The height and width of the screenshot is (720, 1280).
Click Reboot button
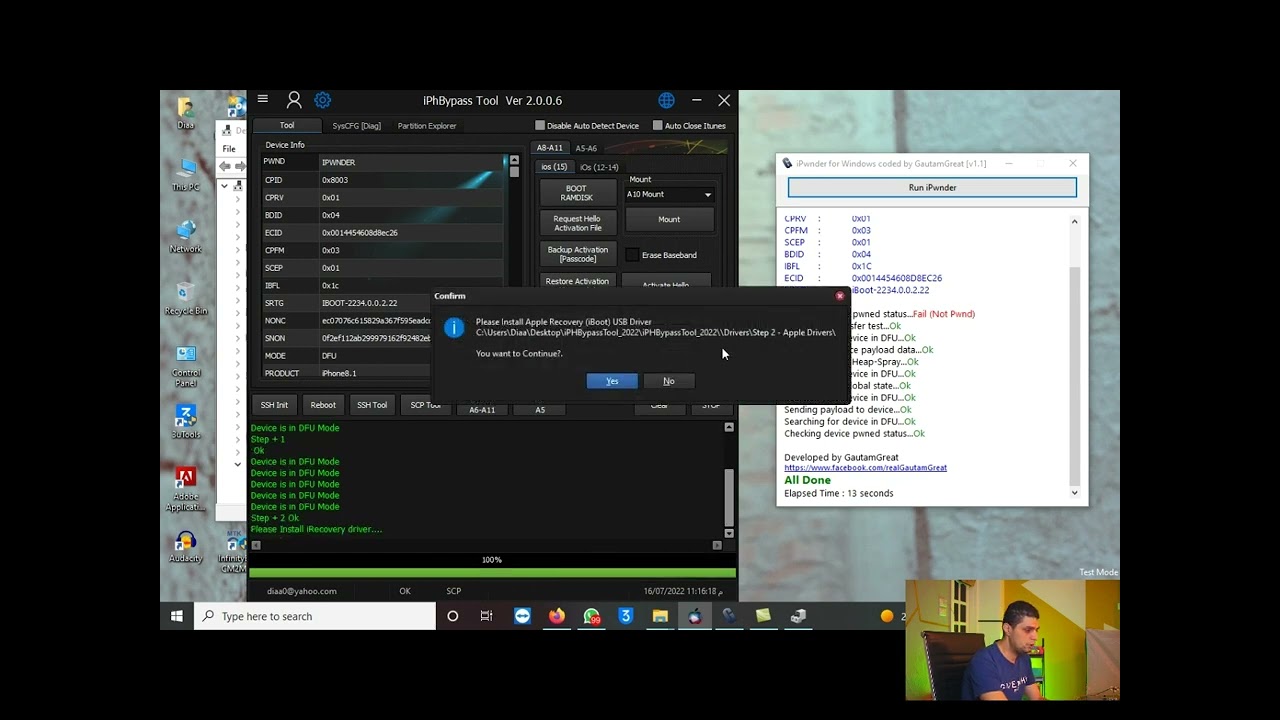coord(323,405)
